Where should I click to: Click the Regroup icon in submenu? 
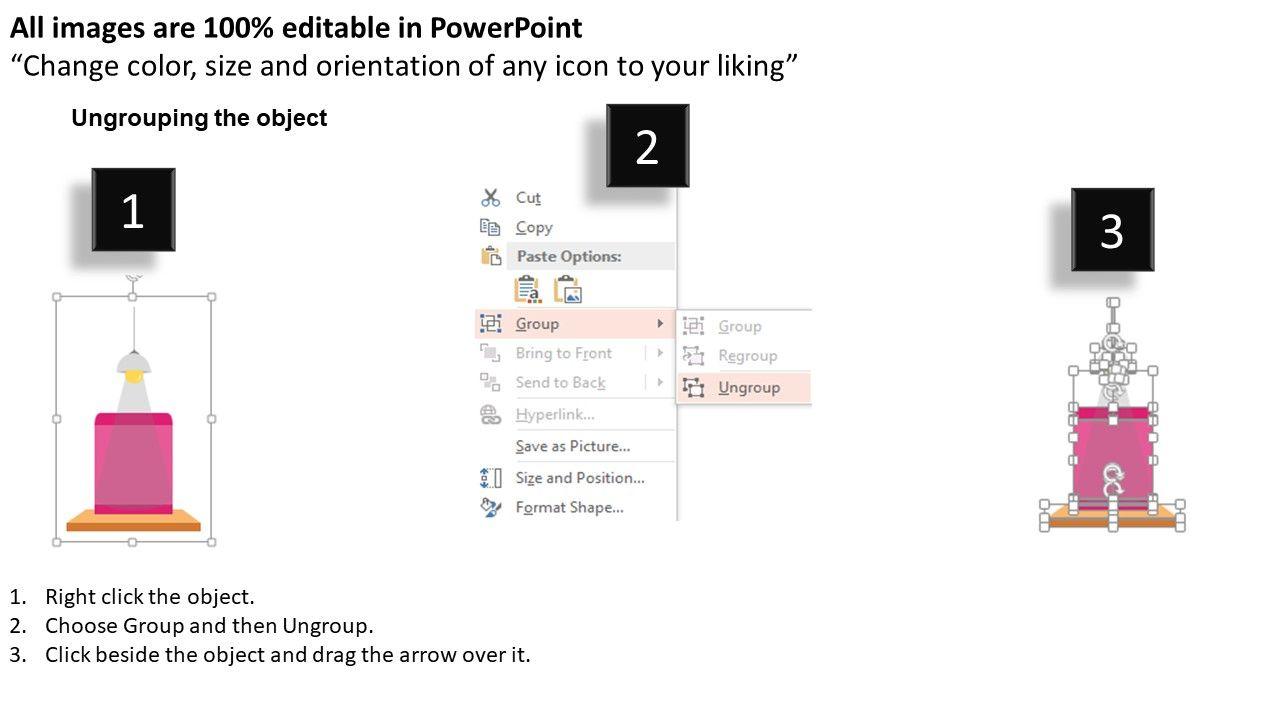pyautogui.click(x=693, y=356)
